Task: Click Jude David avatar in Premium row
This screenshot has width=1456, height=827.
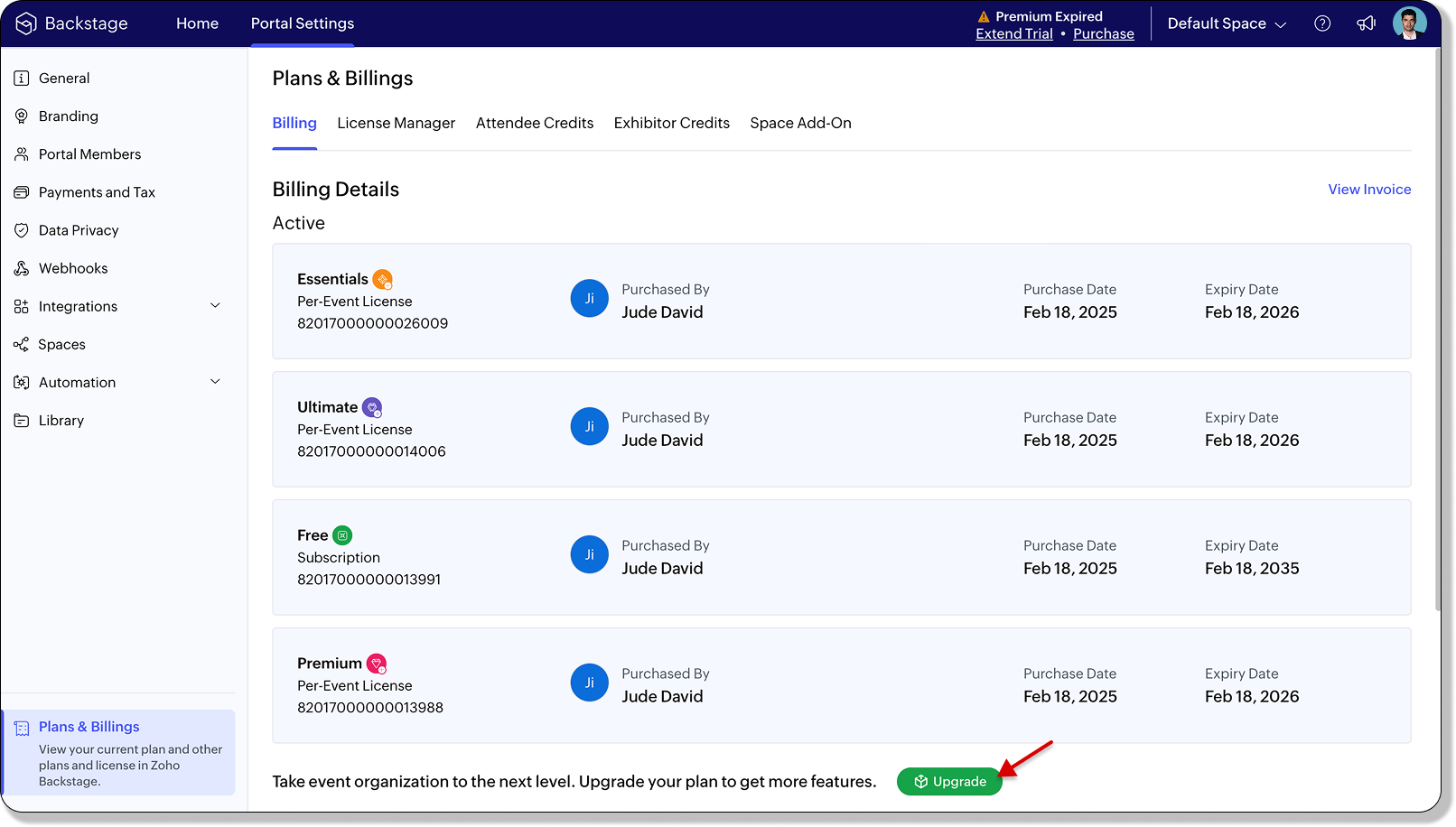Action: click(x=590, y=683)
